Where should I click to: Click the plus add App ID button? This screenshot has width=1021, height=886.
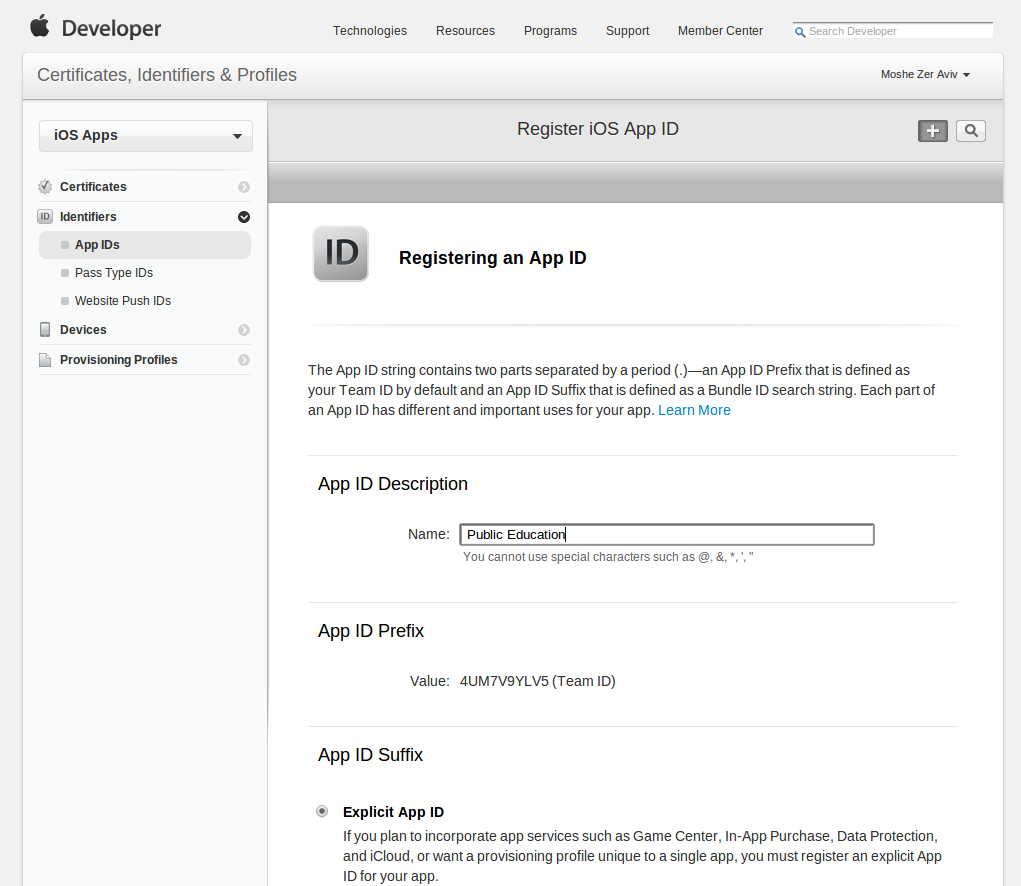coord(932,131)
